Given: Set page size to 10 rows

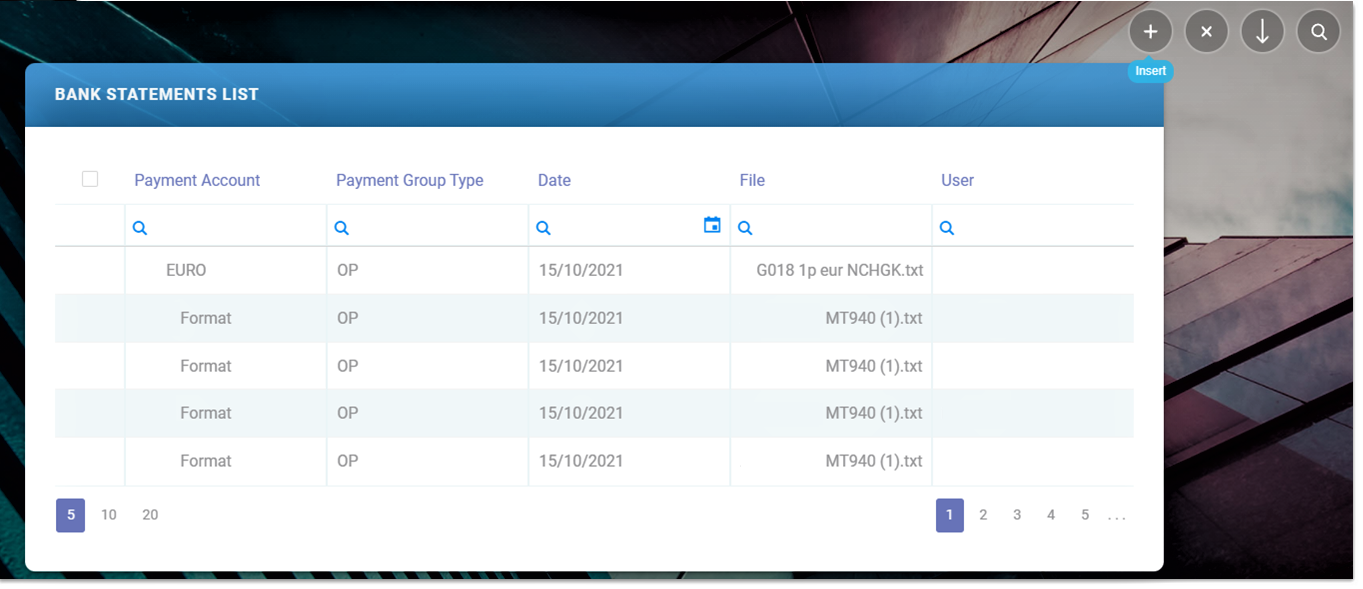Looking at the screenshot, I should [x=109, y=515].
